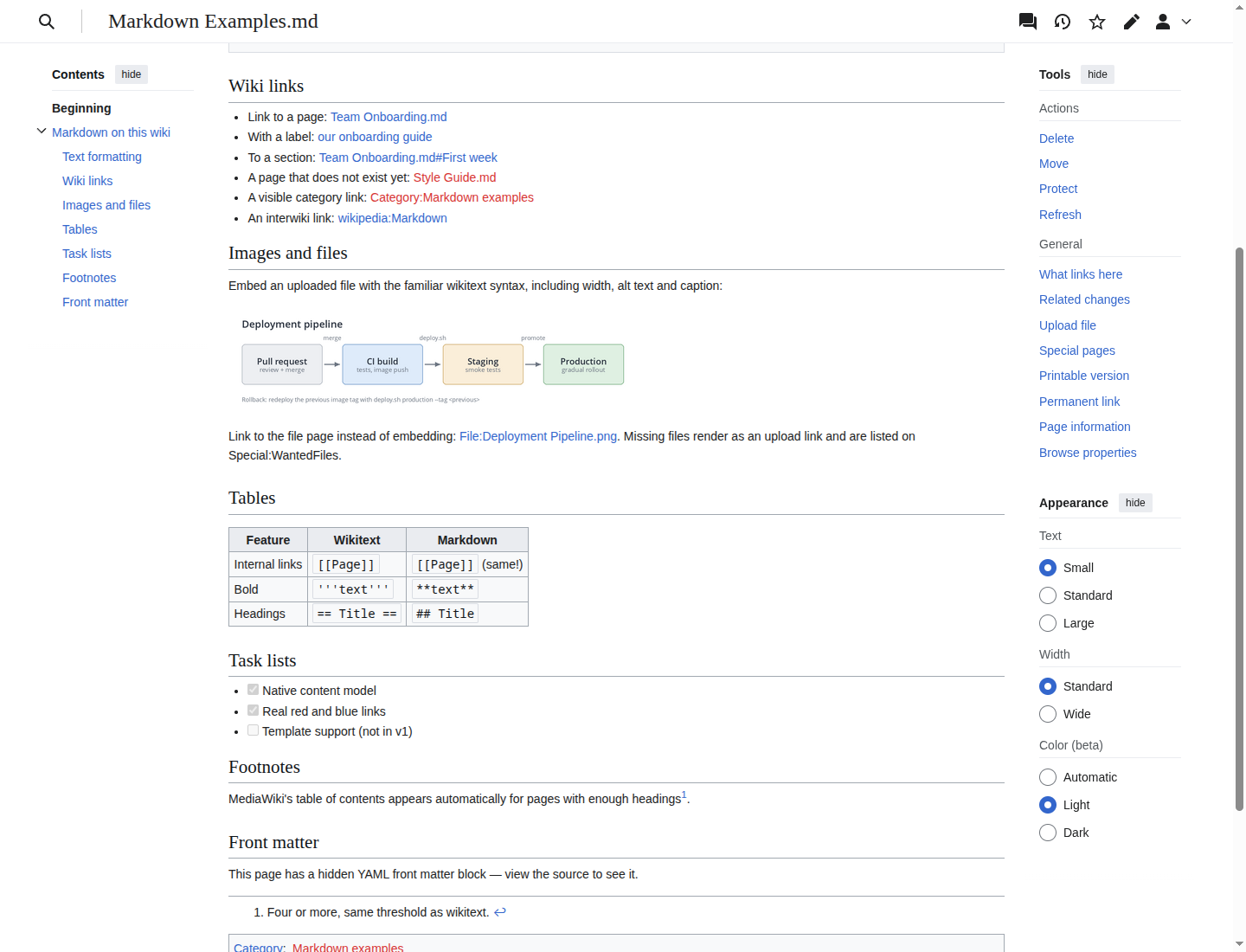Jump to Wiki links in Contents

(x=87, y=181)
